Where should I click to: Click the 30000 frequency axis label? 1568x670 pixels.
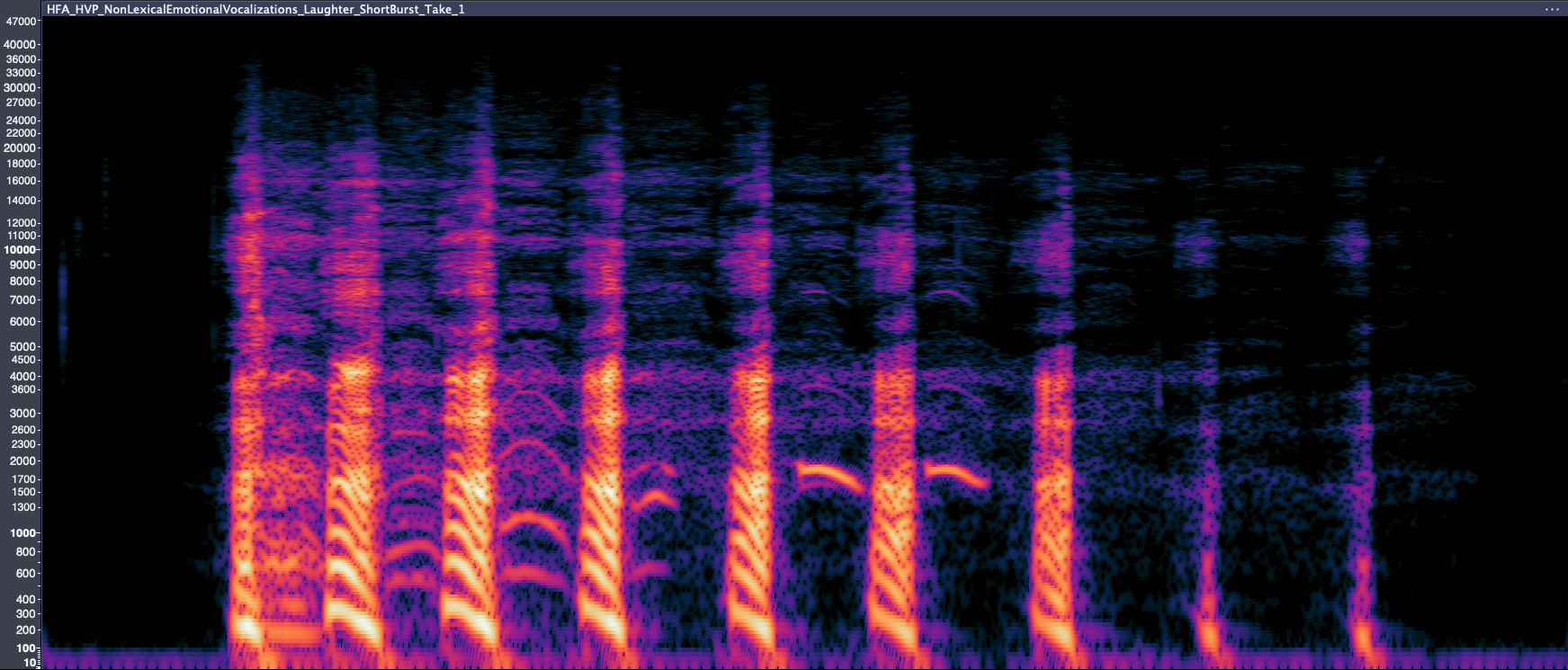tap(21, 88)
